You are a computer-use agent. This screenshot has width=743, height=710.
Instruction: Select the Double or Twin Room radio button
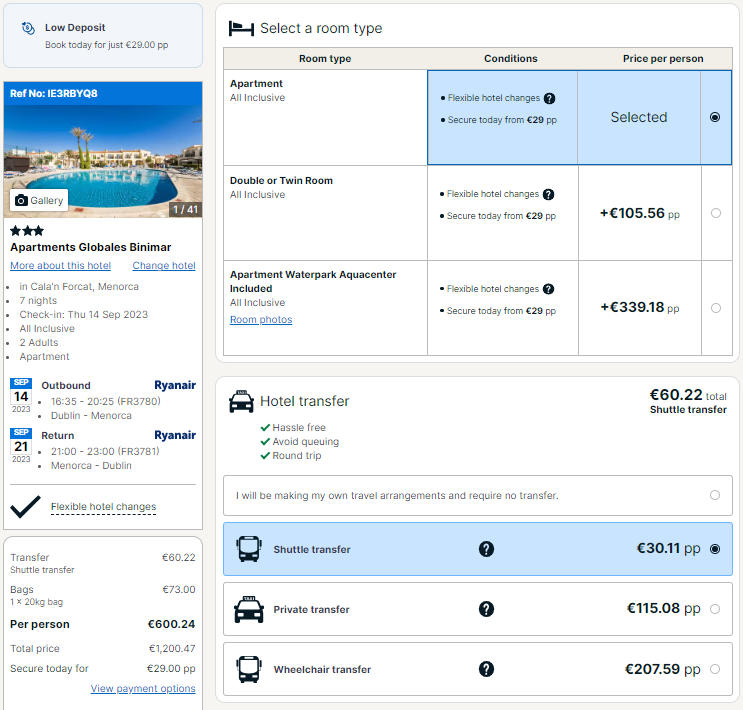coord(716,213)
